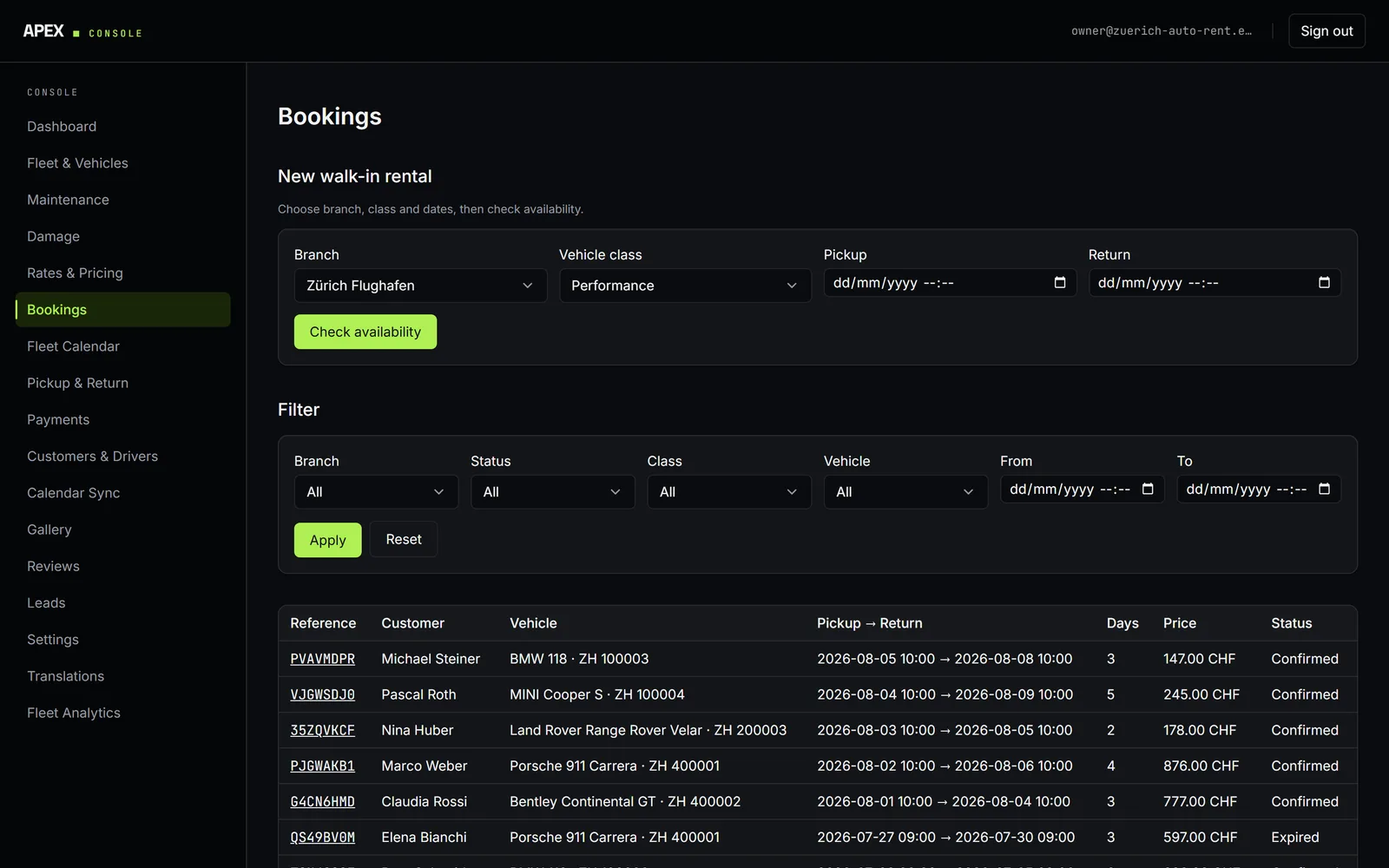Reset the booking filters
The width and height of the screenshot is (1389, 868).
pos(404,540)
